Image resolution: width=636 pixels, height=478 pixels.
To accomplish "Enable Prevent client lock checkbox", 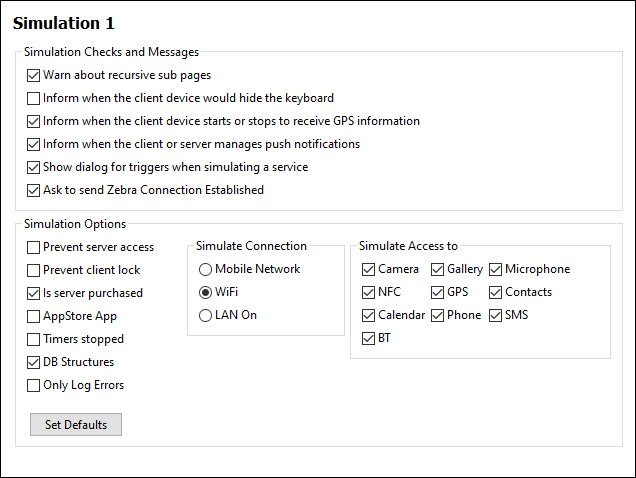I will tap(34, 270).
